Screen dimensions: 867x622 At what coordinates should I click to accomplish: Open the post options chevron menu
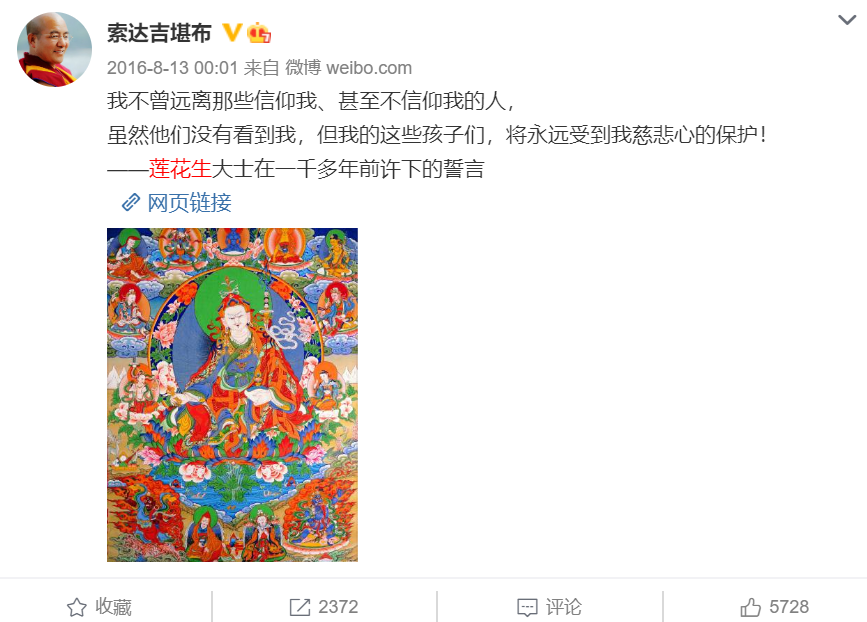pos(847,20)
